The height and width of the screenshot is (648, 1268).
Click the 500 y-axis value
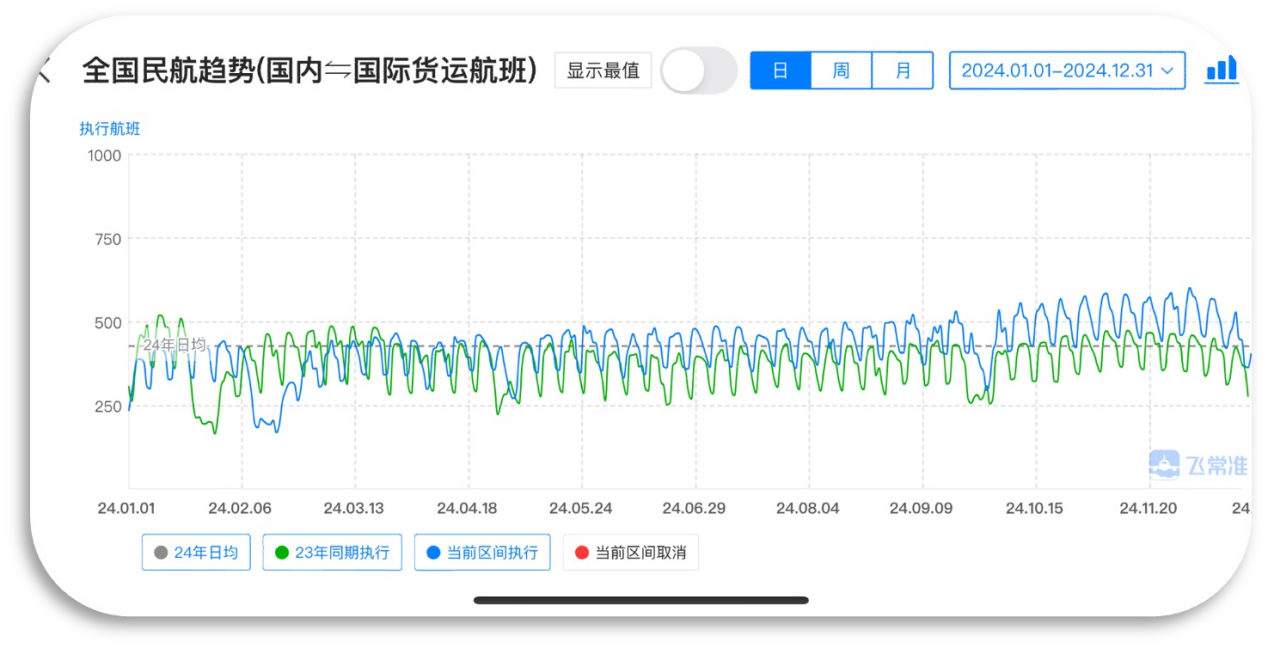108,322
